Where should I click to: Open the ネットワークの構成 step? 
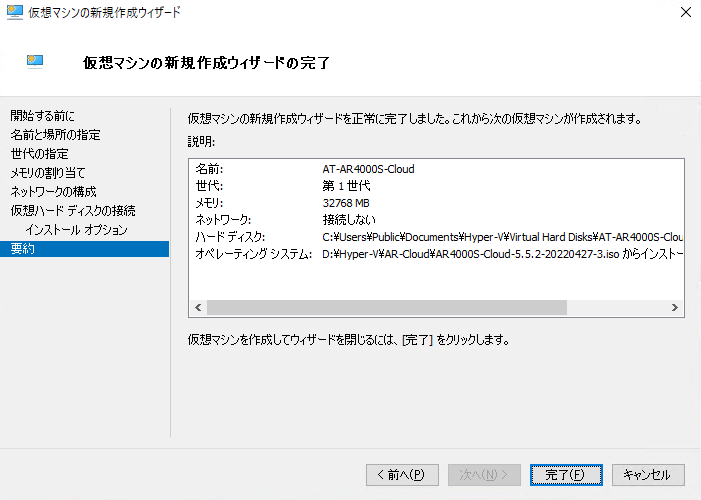coord(53,192)
